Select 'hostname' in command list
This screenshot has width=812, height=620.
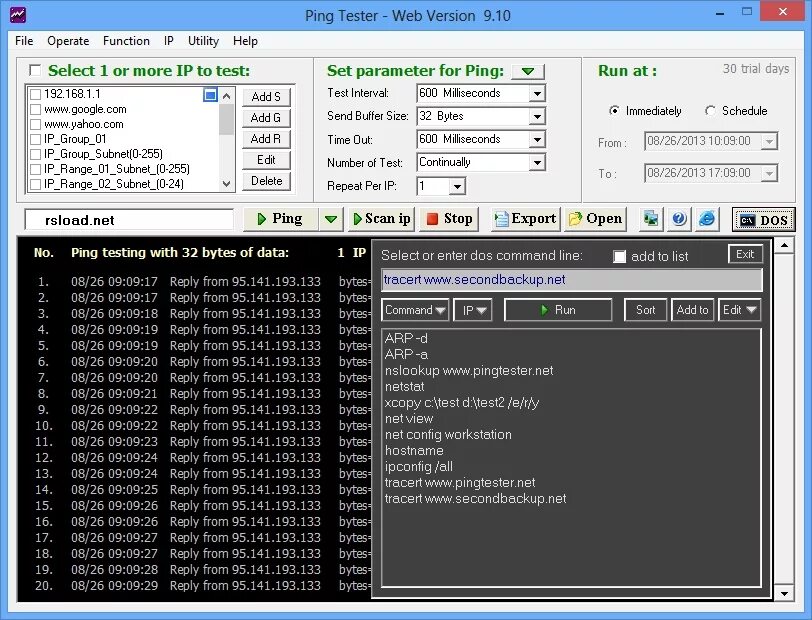coord(414,451)
